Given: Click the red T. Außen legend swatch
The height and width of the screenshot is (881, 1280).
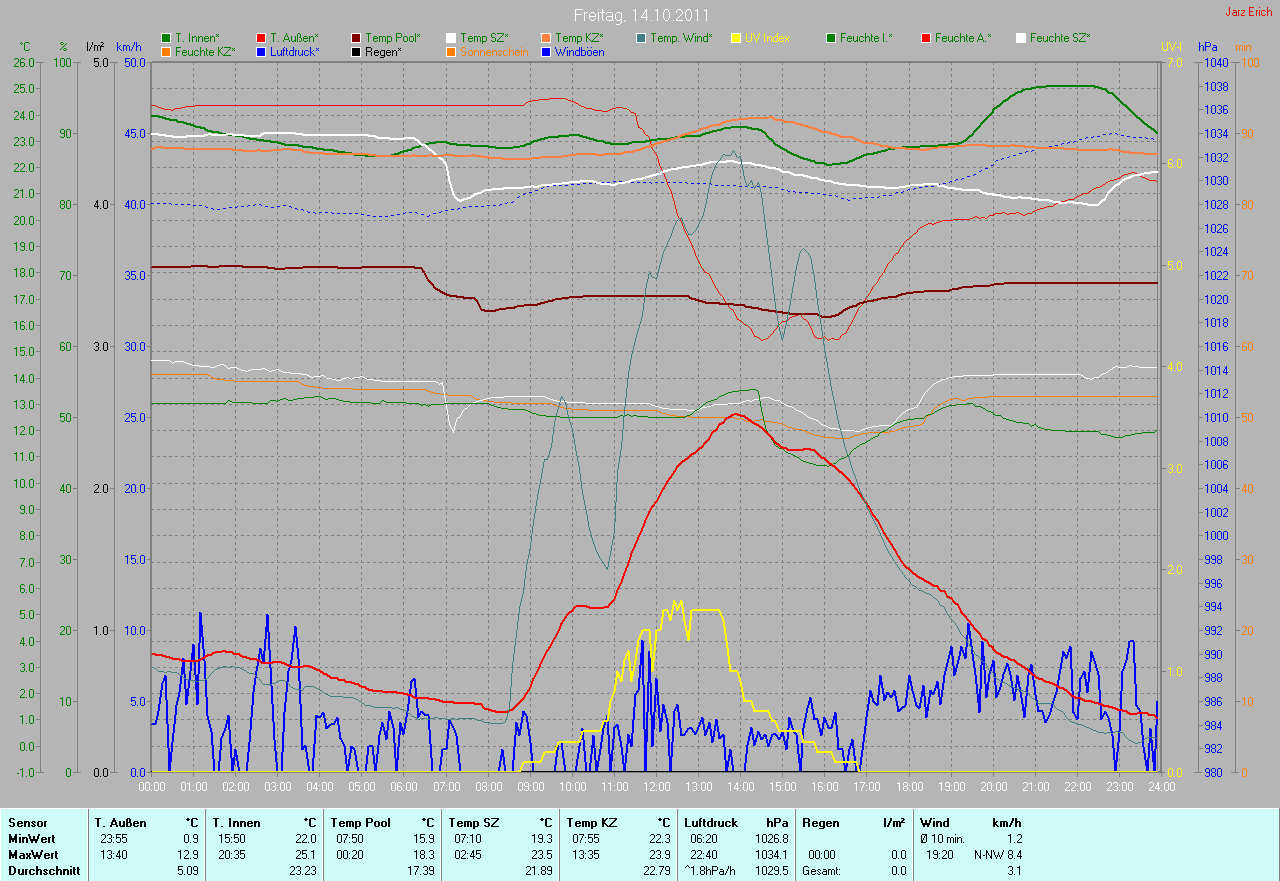Looking at the screenshot, I should click(261, 38).
